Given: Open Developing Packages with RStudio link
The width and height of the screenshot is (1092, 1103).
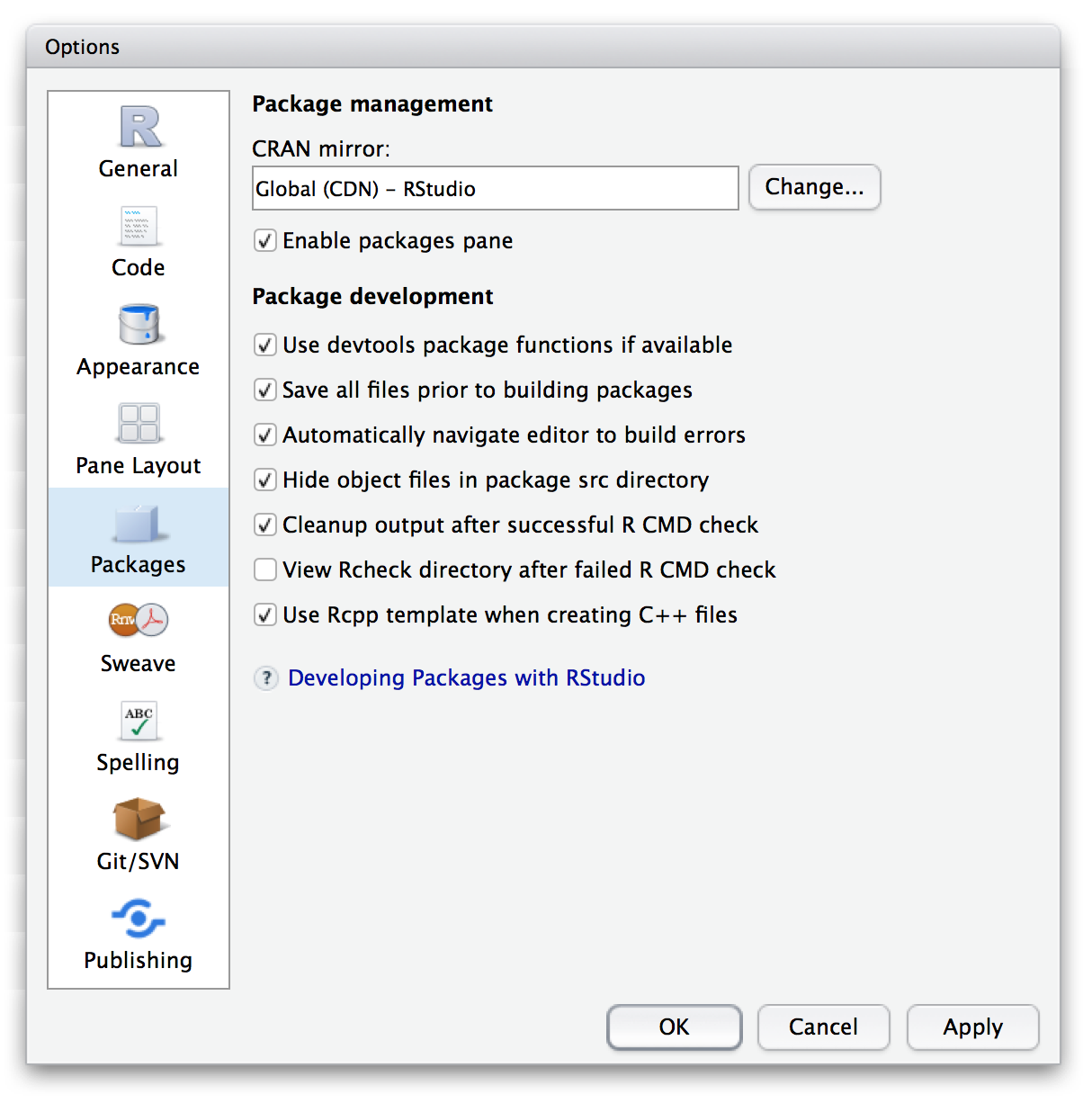Looking at the screenshot, I should 466,677.
